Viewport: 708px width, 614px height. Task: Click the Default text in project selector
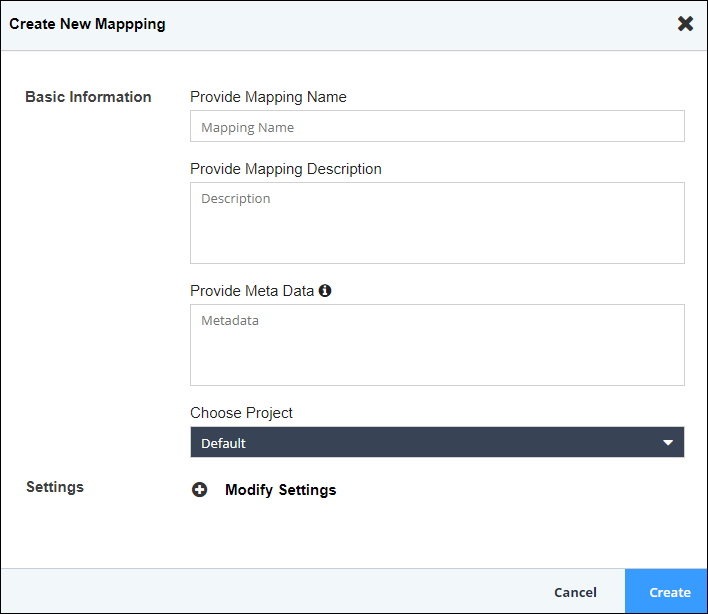(223, 443)
